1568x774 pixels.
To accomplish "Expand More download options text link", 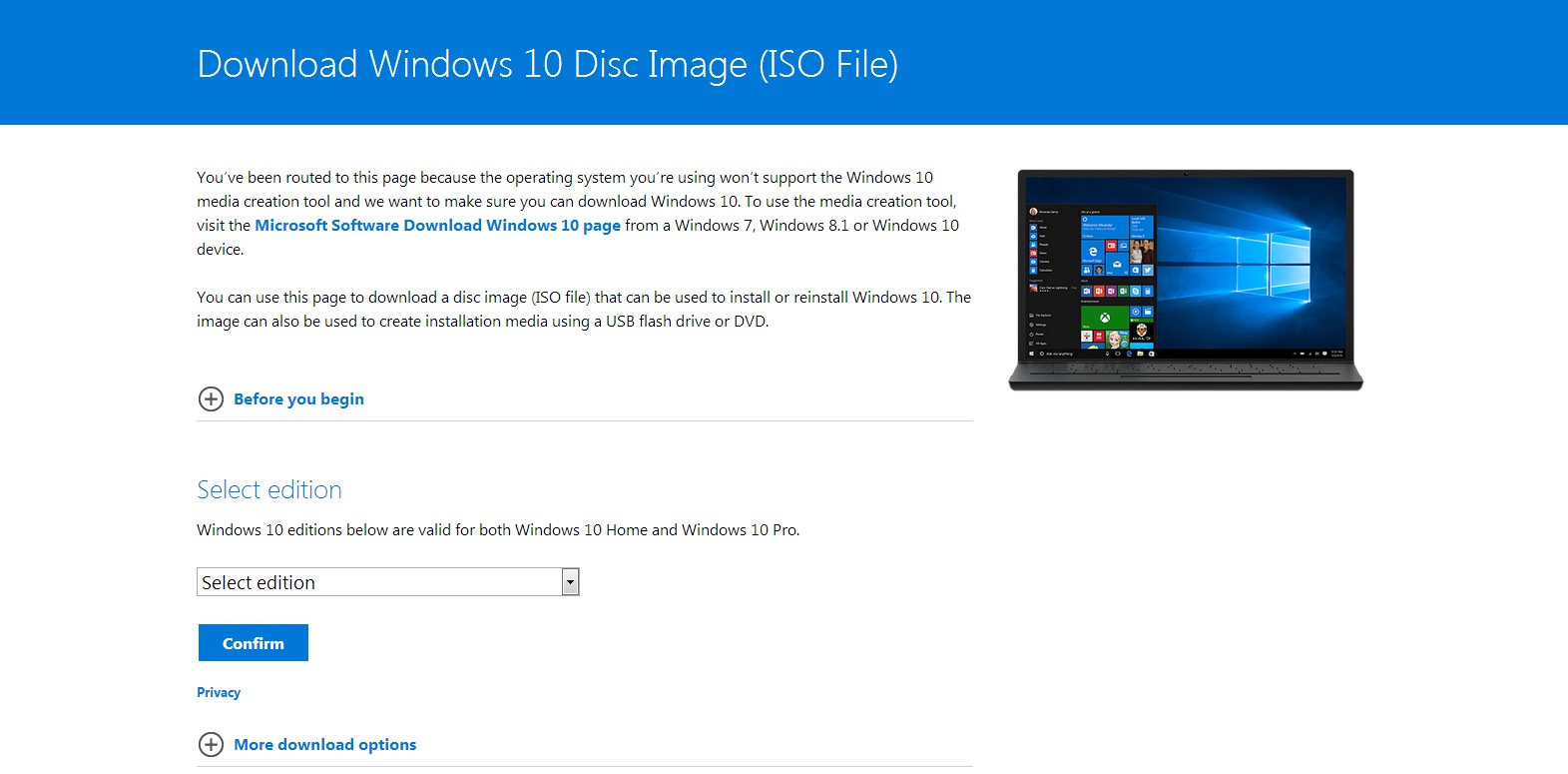I will 324,745.
